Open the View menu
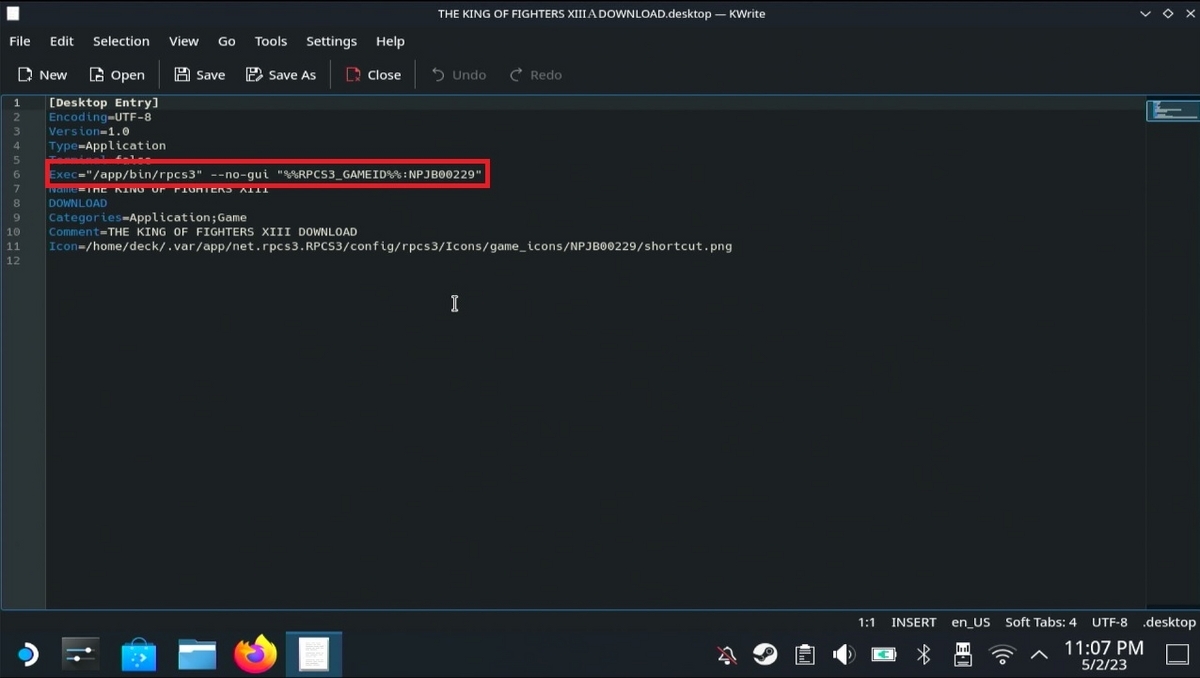The image size is (1200, 678). click(184, 41)
